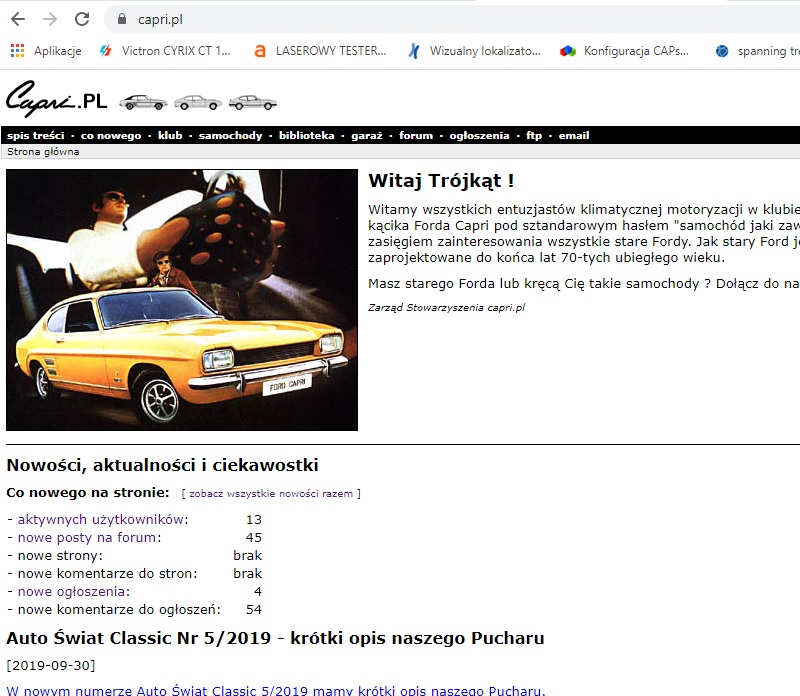Open the Konfiguracja CAPs bookmark icon

(568, 51)
